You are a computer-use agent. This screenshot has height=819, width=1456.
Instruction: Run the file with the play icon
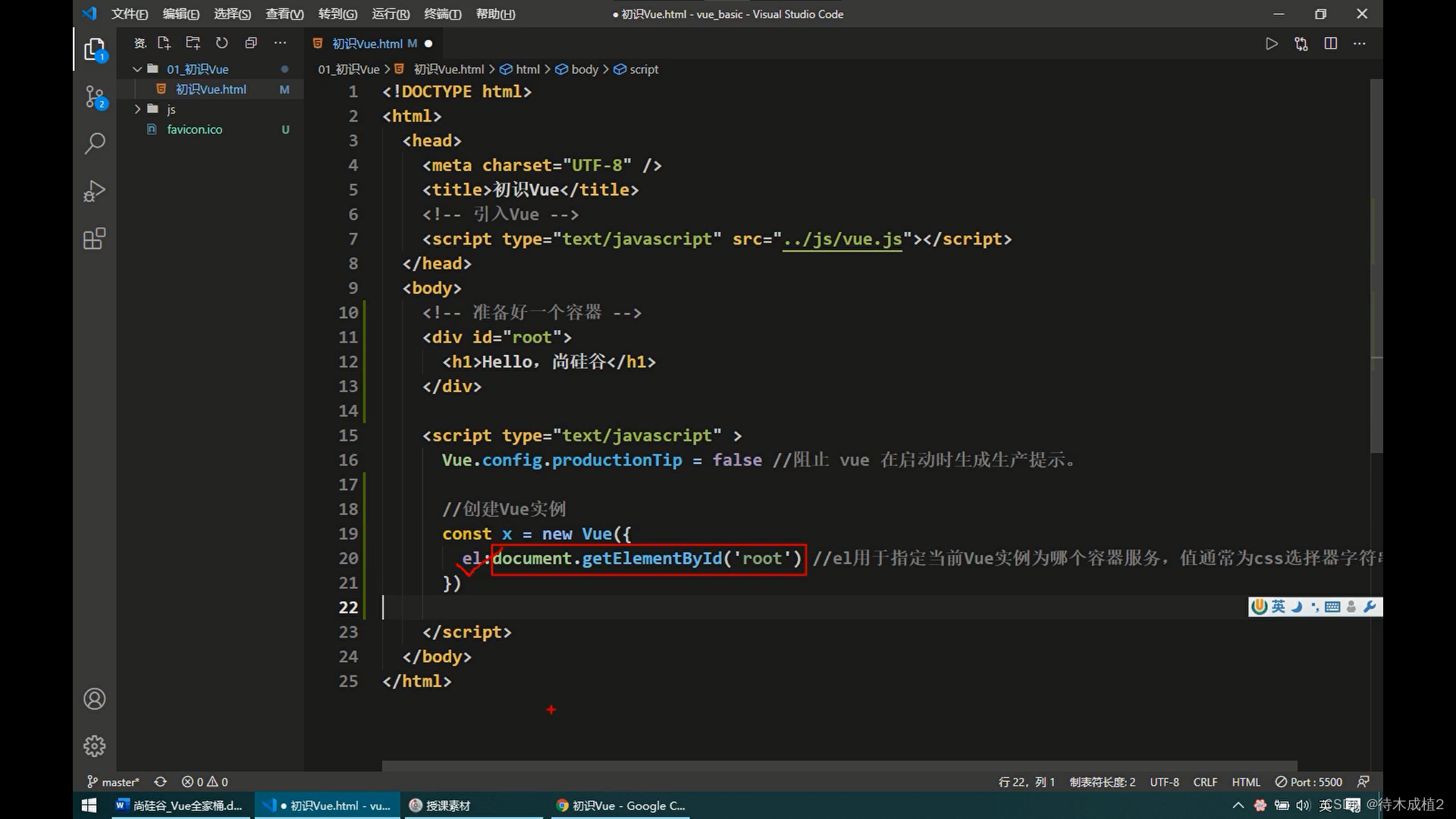coord(1272,44)
